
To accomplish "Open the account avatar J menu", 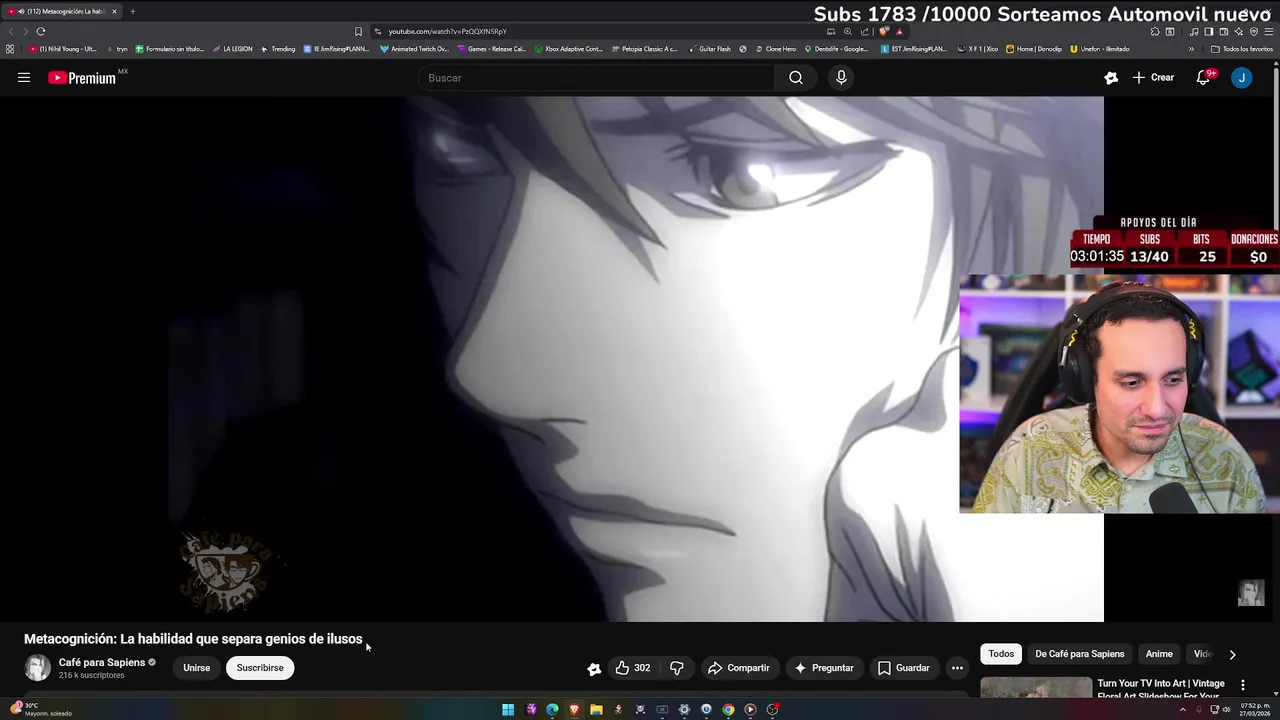I will [x=1241, y=77].
